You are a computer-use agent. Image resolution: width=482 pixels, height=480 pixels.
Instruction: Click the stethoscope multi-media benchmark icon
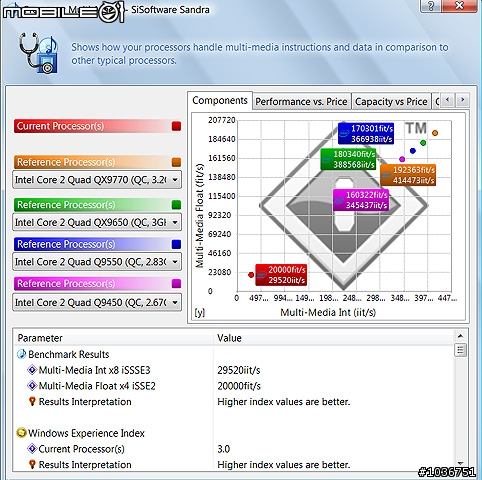[x=39, y=53]
